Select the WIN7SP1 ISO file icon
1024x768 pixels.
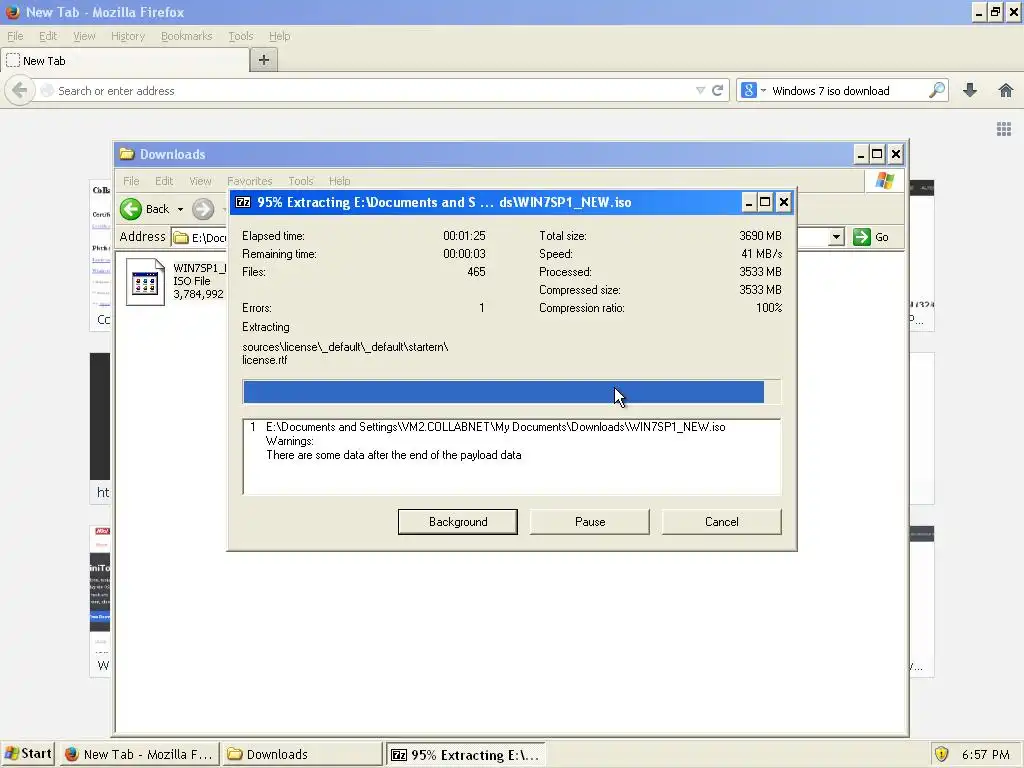pos(145,282)
